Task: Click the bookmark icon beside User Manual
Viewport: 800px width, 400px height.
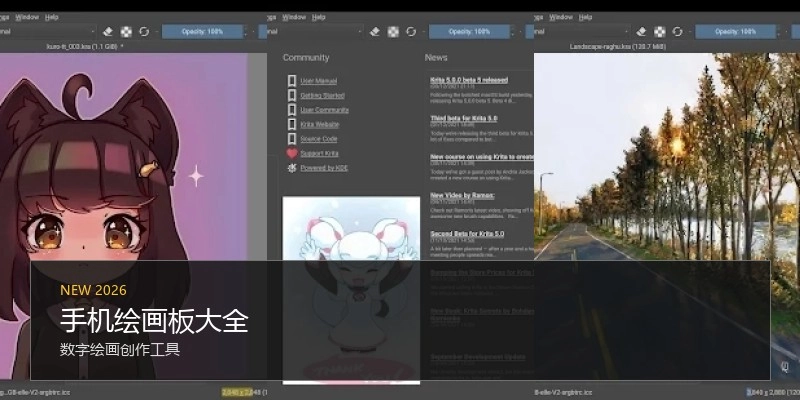Action: coord(292,81)
